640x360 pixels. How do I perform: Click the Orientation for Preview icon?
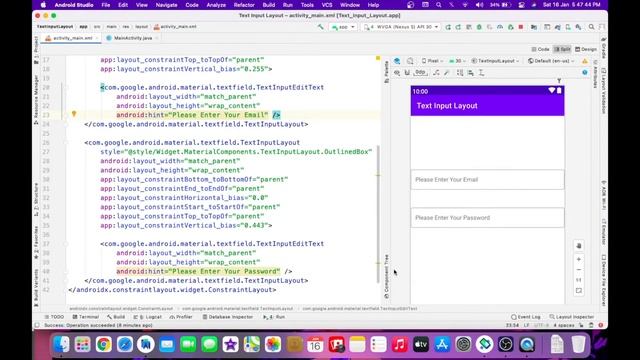coord(410,61)
